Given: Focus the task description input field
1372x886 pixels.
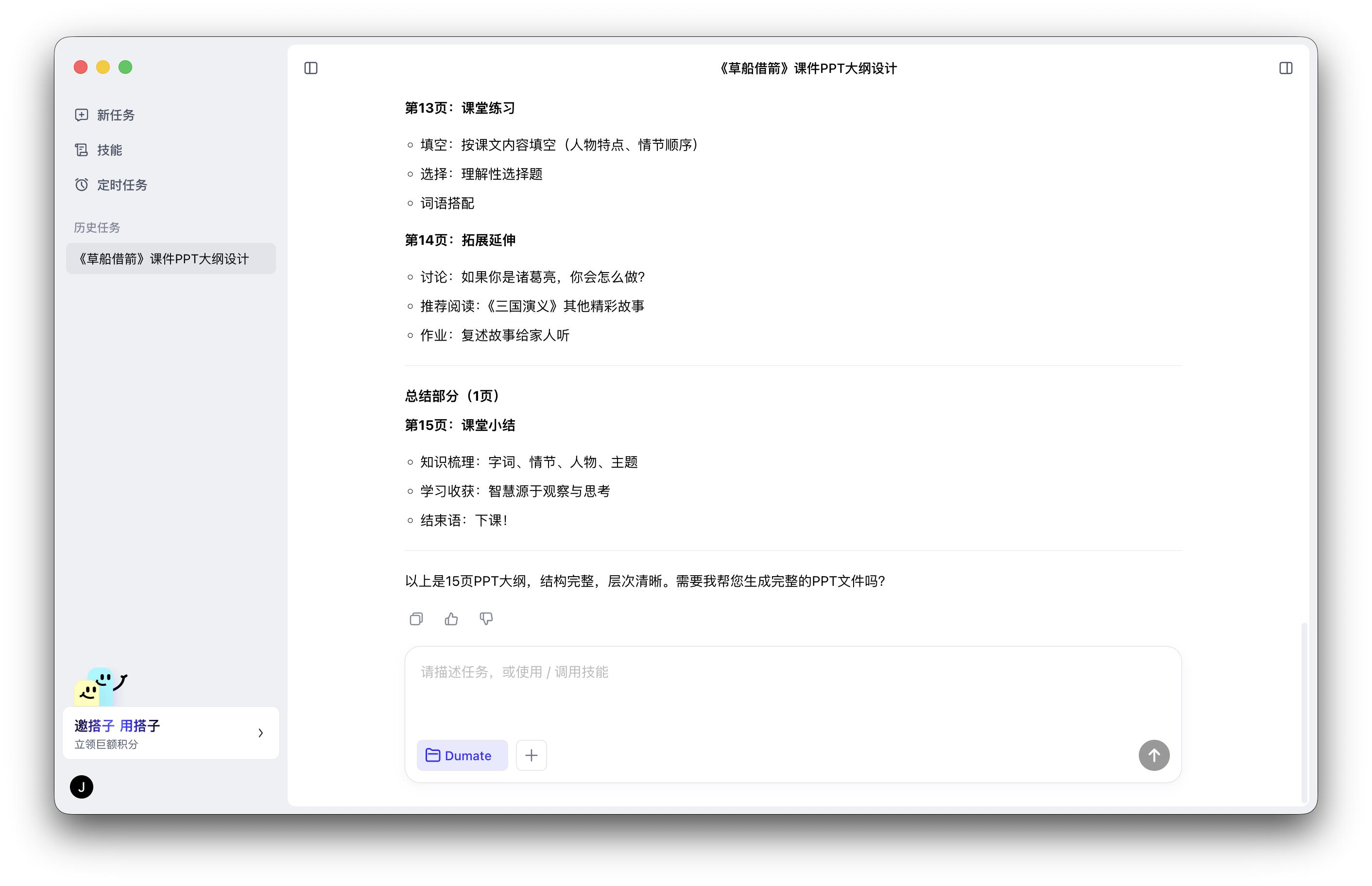Looking at the screenshot, I should (748, 690).
